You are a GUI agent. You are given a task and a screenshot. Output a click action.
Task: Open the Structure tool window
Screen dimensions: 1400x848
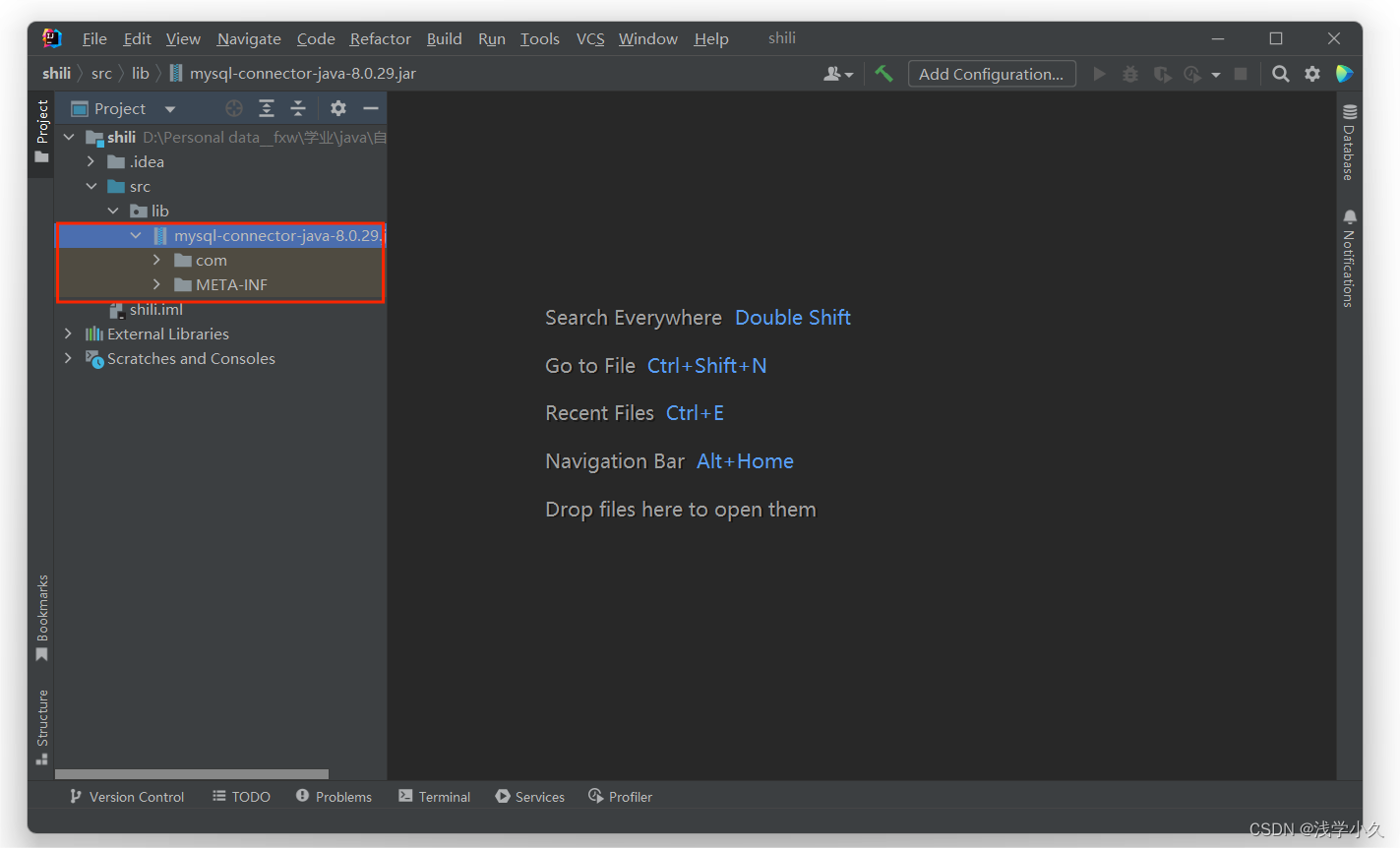pyautogui.click(x=41, y=727)
